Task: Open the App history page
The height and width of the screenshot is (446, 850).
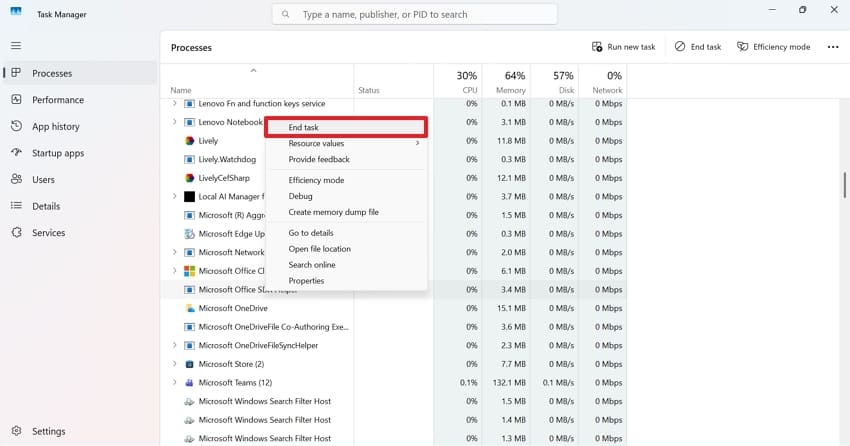Action: pos(56,126)
